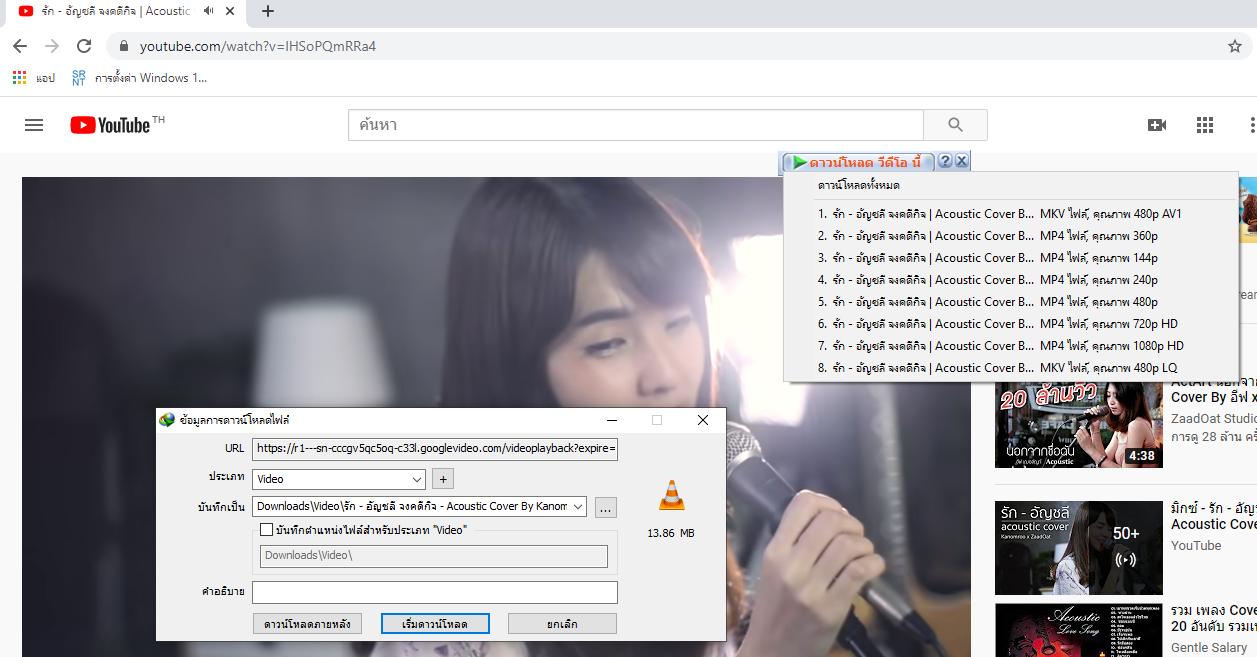The width and height of the screenshot is (1257, 657).
Task: Select MP4 720p HD download option
Action: click(x=1000, y=324)
